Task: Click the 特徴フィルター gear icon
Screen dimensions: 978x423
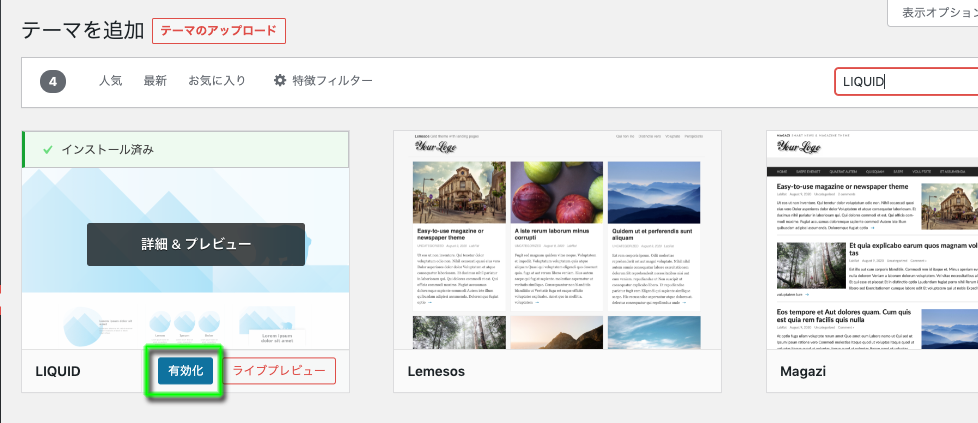Action: coord(280,81)
